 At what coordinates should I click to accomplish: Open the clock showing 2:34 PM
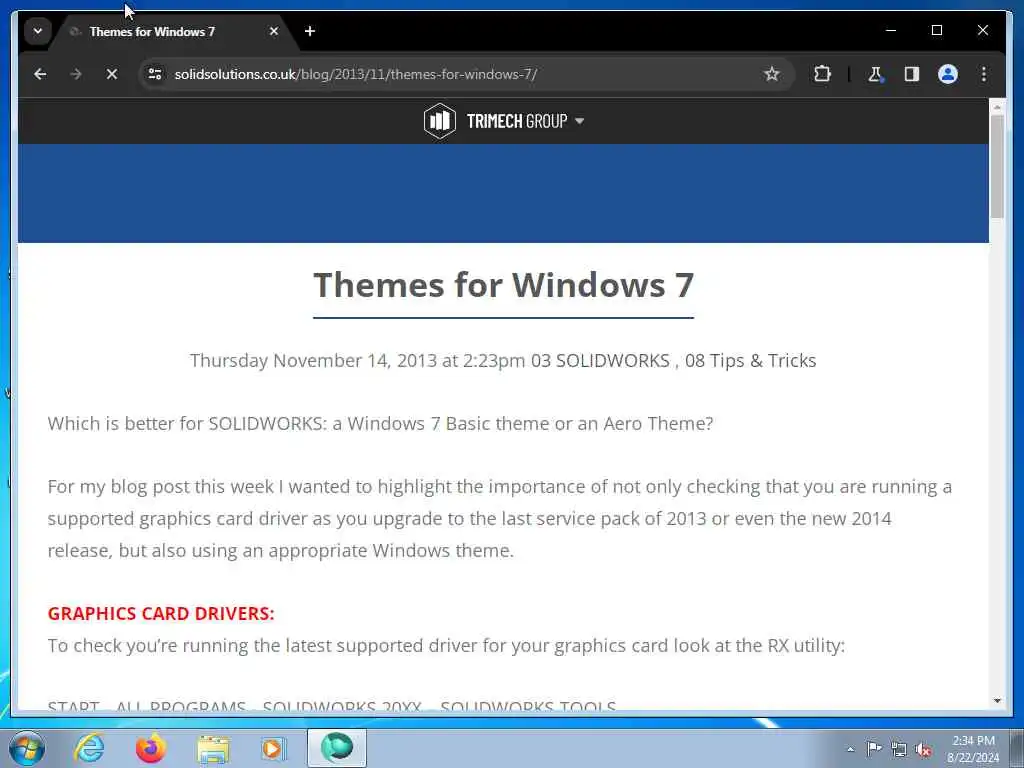click(x=973, y=749)
